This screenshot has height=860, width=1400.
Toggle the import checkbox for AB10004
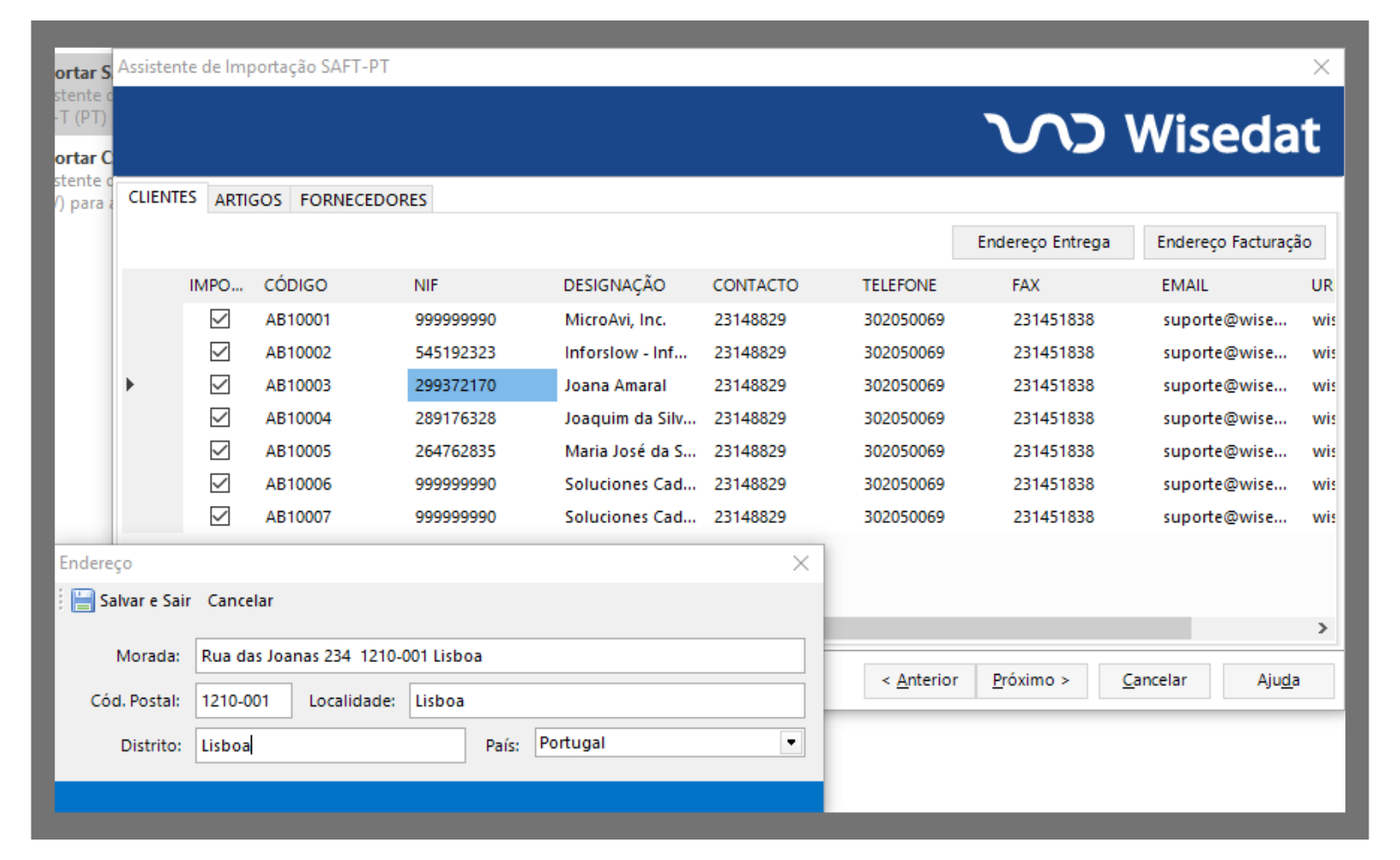pos(220,418)
